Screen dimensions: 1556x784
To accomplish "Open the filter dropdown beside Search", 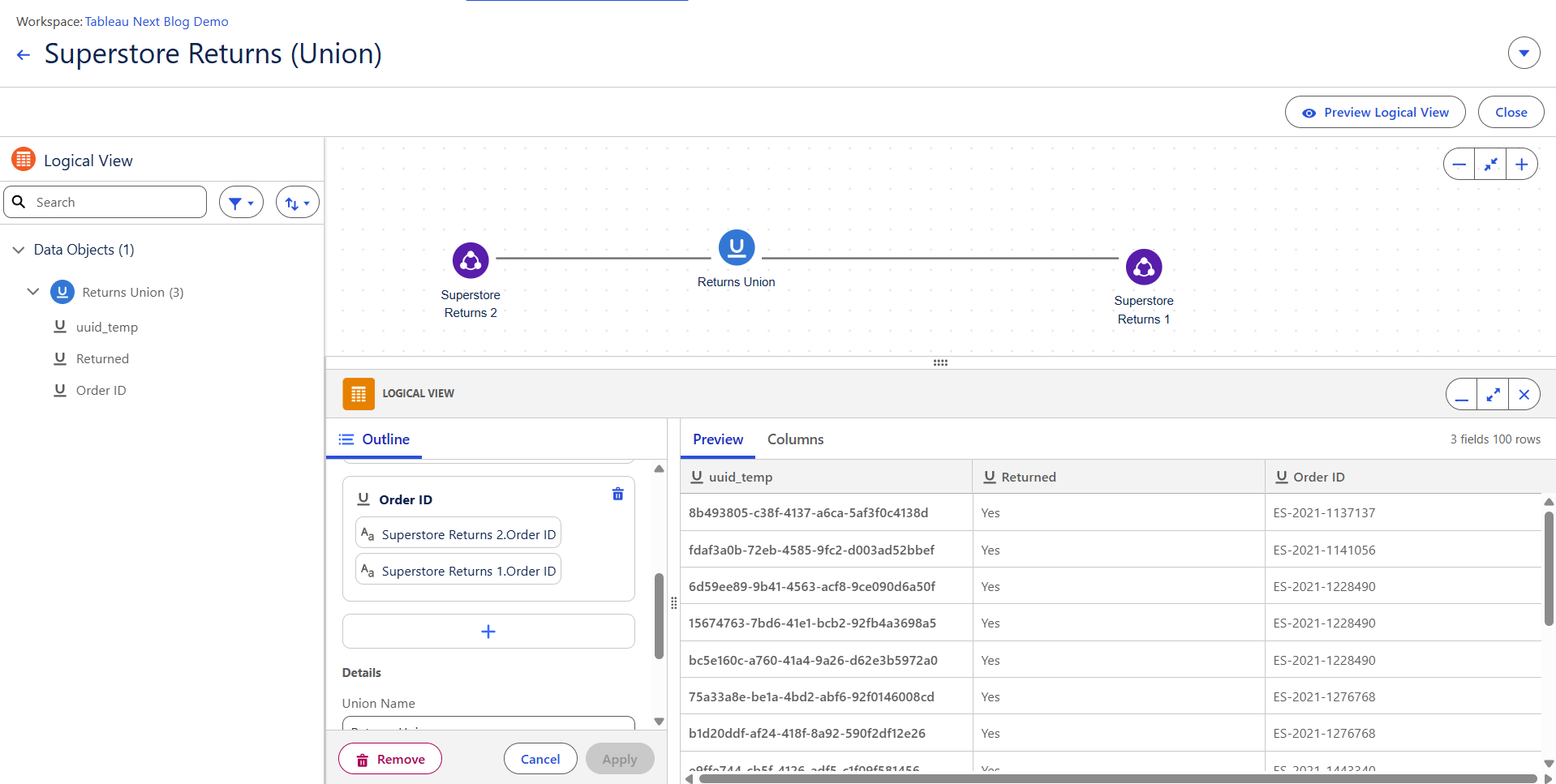I will 241,203.
